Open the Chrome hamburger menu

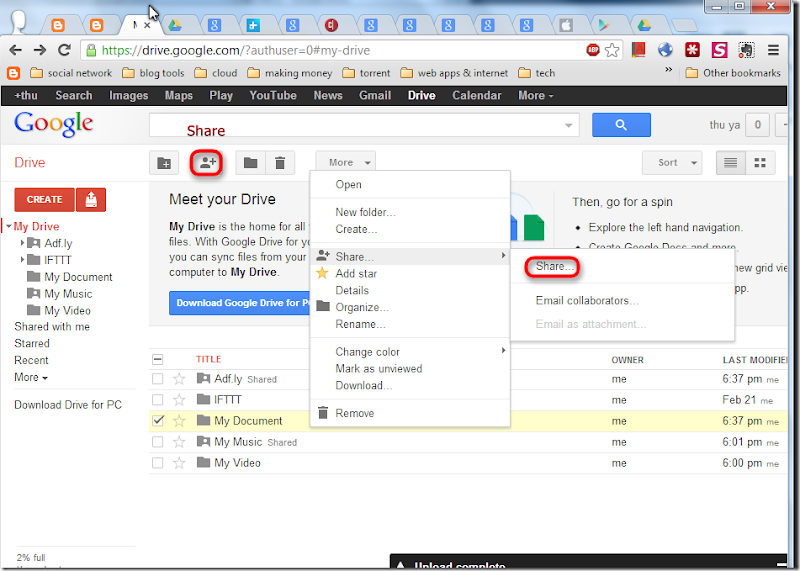pyautogui.click(x=773, y=50)
